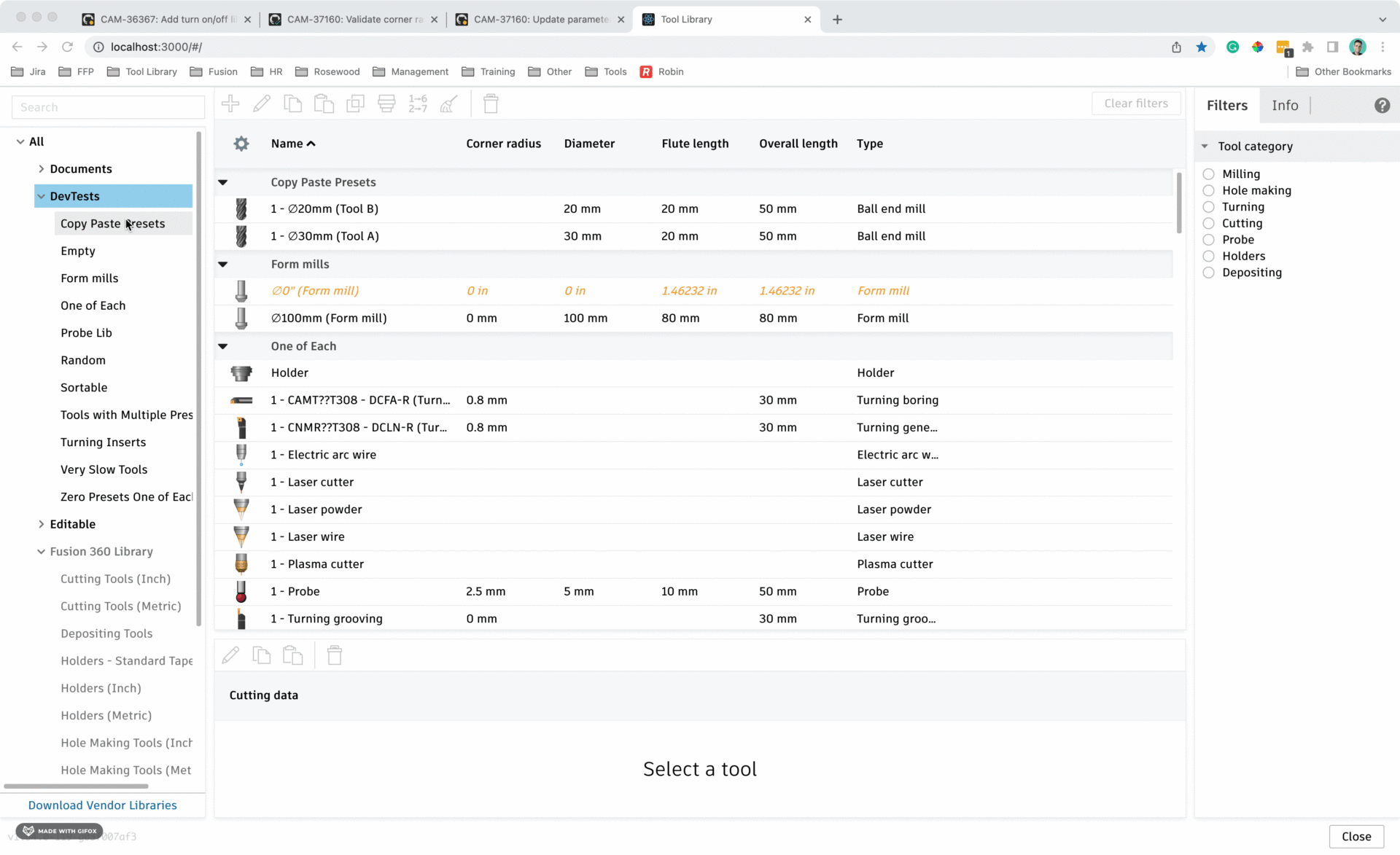Image resolution: width=1400 pixels, height=855 pixels.
Task: Open the CAM-37160 Validate corner browser tab
Action: (354, 19)
